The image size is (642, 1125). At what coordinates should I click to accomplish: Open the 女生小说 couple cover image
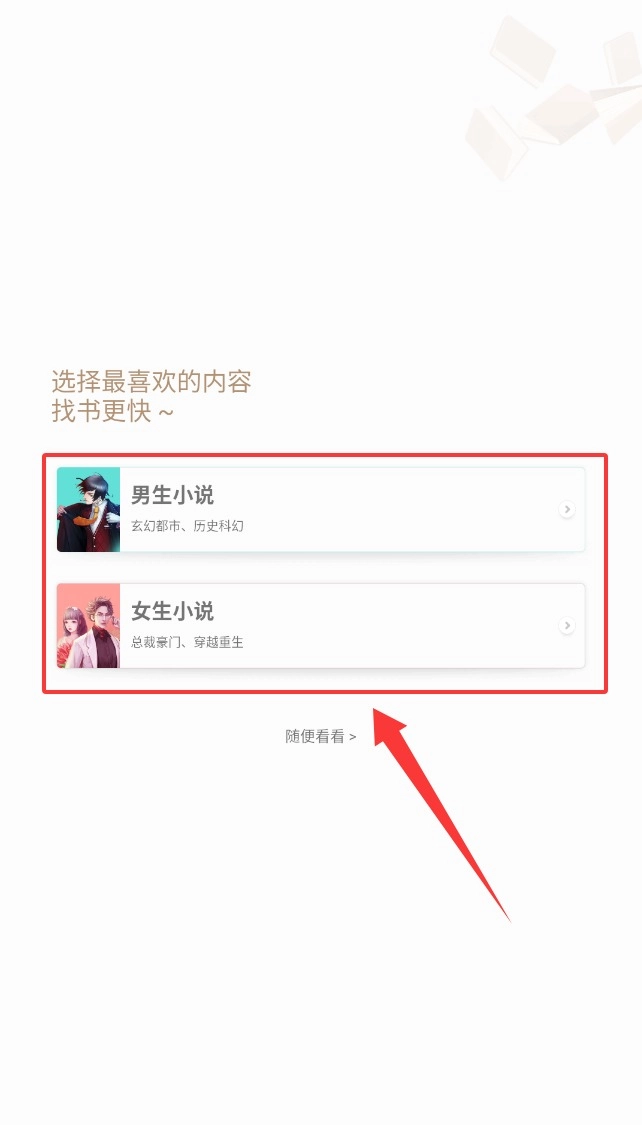(88, 626)
